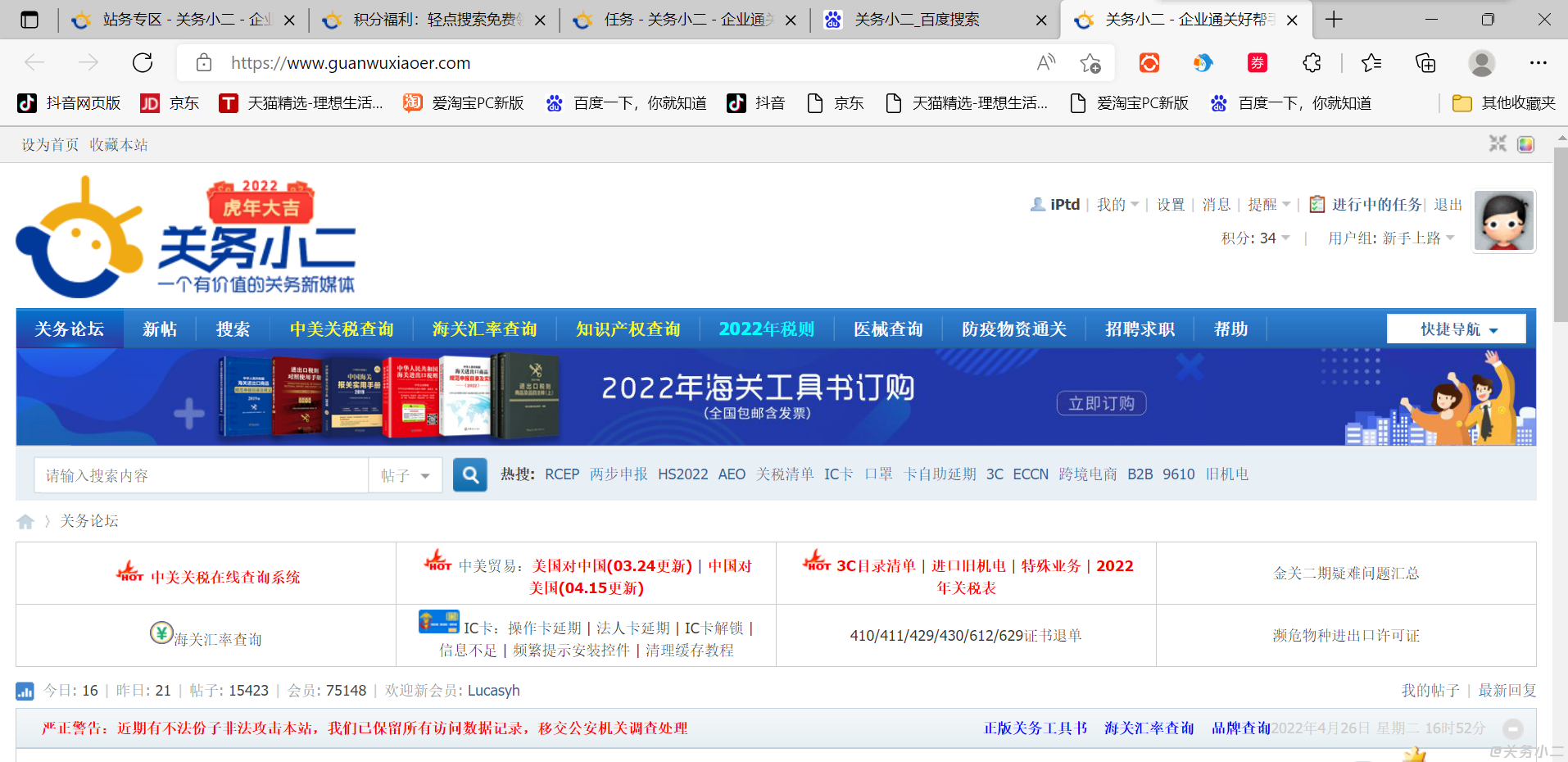This screenshot has width=1568, height=762.
Task: Click 设为首页 link
Action: pos(50,145)
